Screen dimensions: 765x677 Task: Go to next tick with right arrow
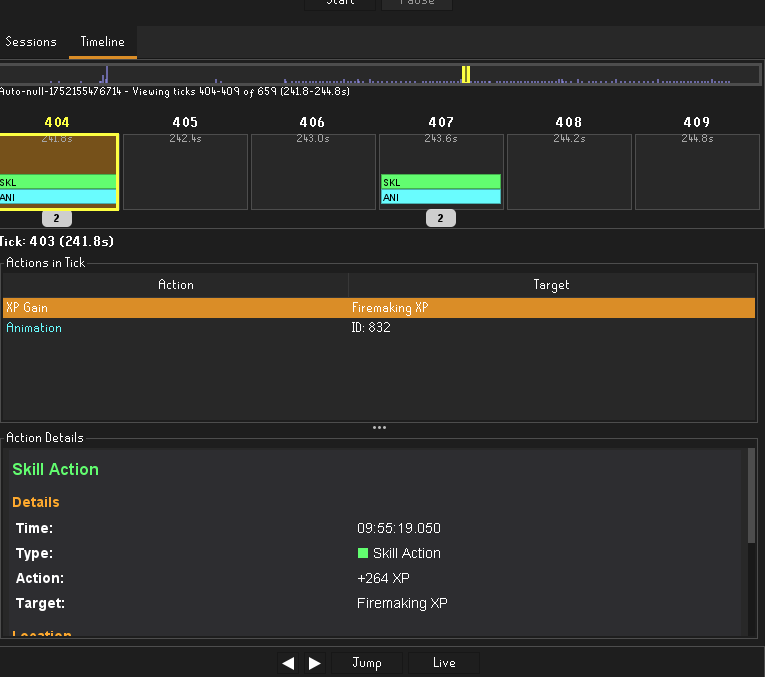315,663
